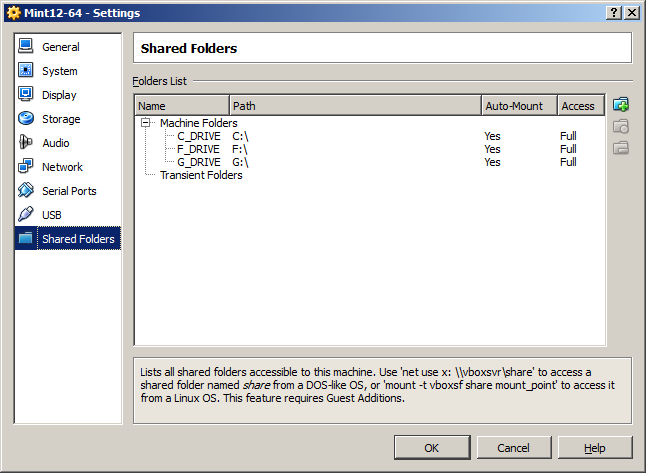Open the General settings category
The image size is (646, 473).
coord(60,47)
